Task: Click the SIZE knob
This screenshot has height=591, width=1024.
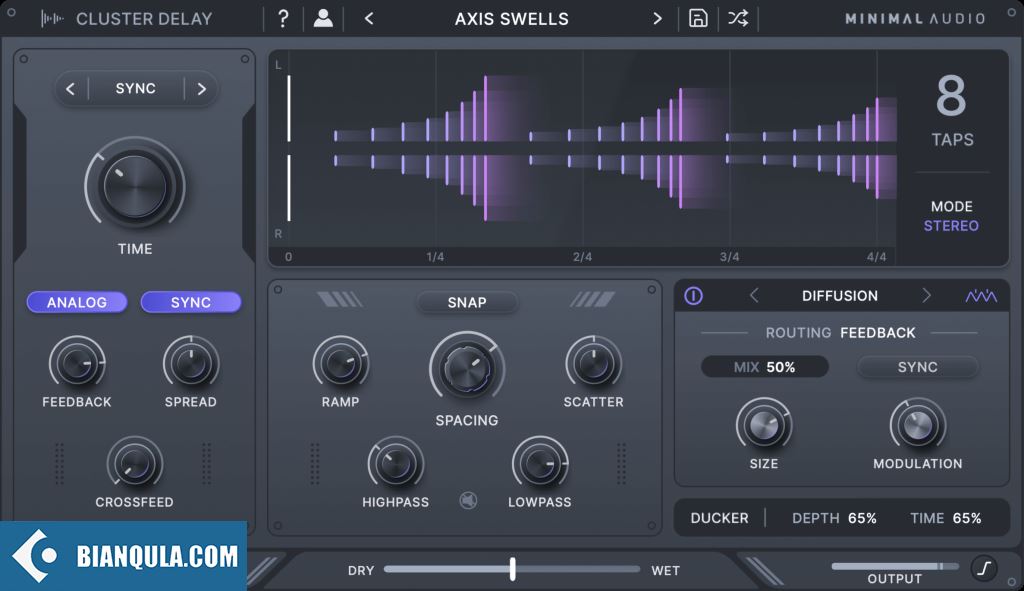Action: pos(763,426)
